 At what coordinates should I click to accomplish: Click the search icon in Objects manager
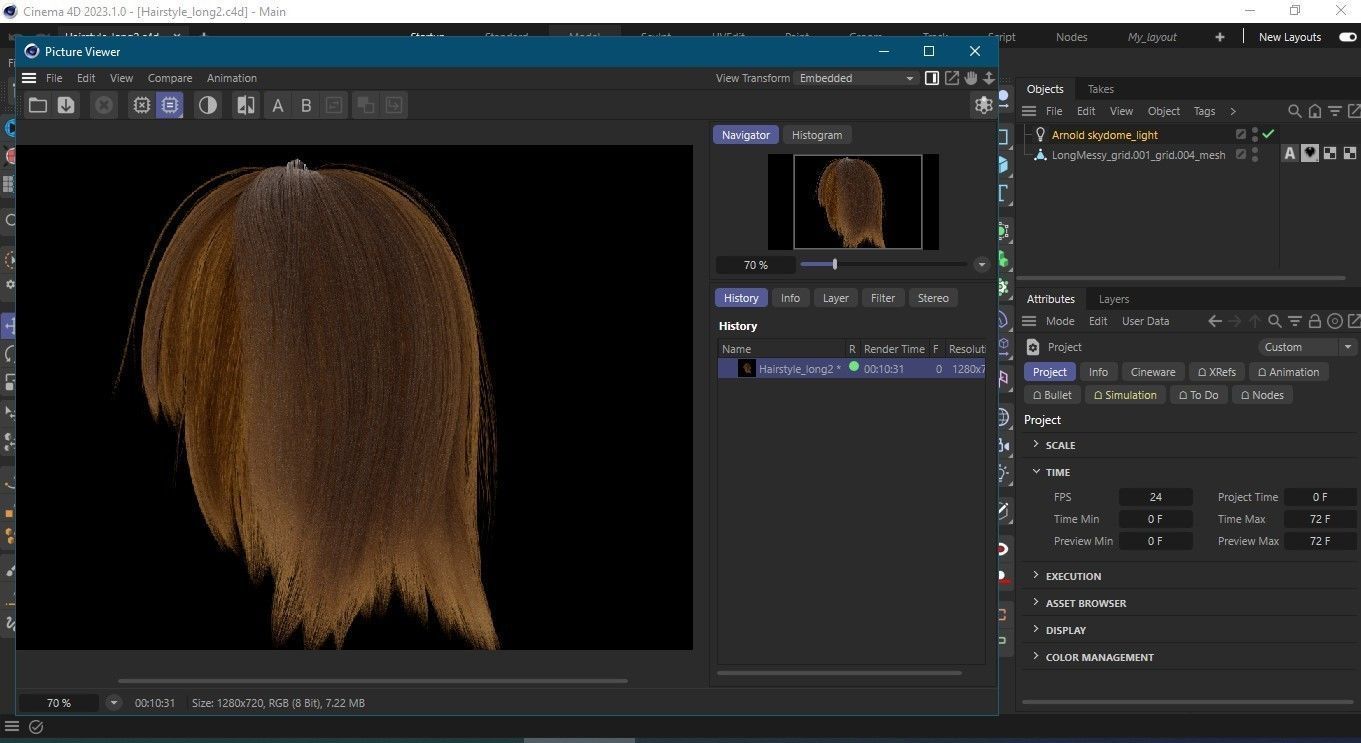click(1294, 111)
